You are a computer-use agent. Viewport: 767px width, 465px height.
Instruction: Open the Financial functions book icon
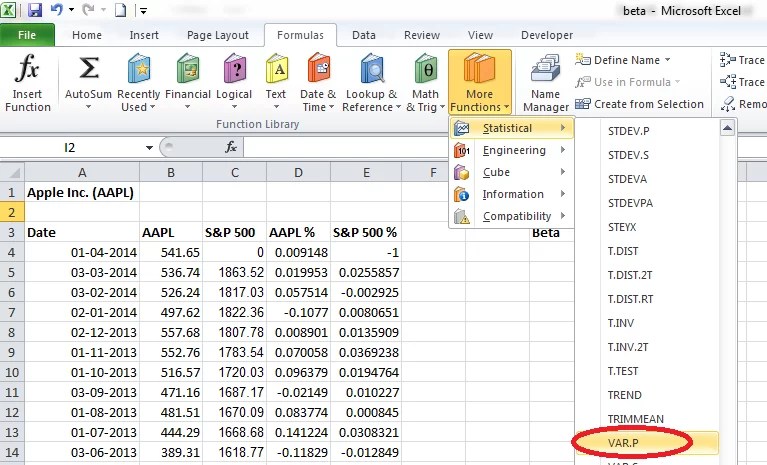click(x=188, y=69)
